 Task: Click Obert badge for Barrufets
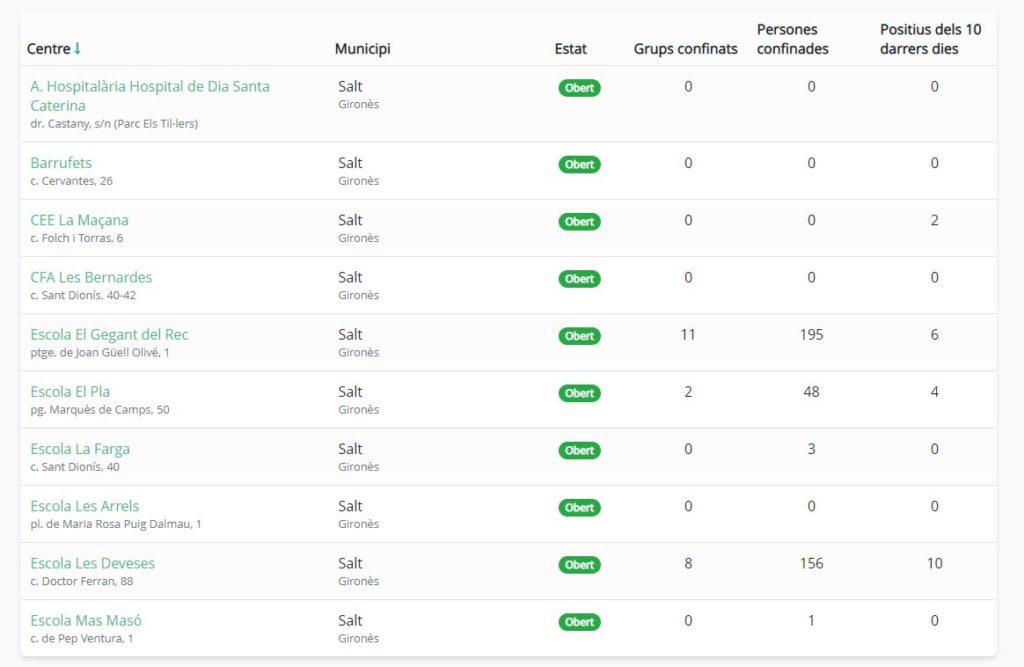click(579, 165)
